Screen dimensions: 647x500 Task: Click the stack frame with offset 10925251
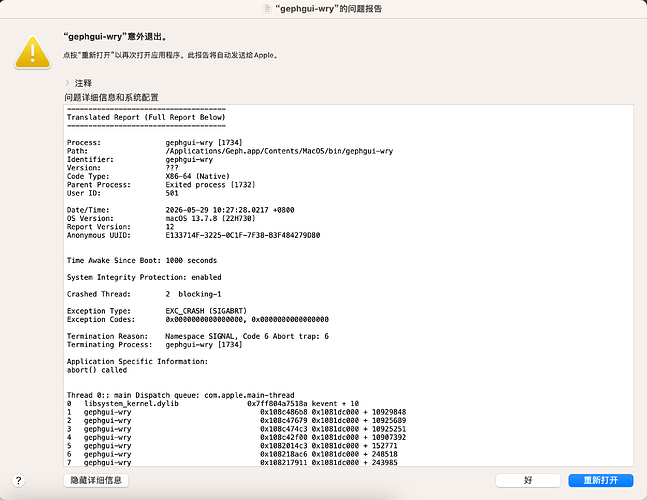(236, 429)
